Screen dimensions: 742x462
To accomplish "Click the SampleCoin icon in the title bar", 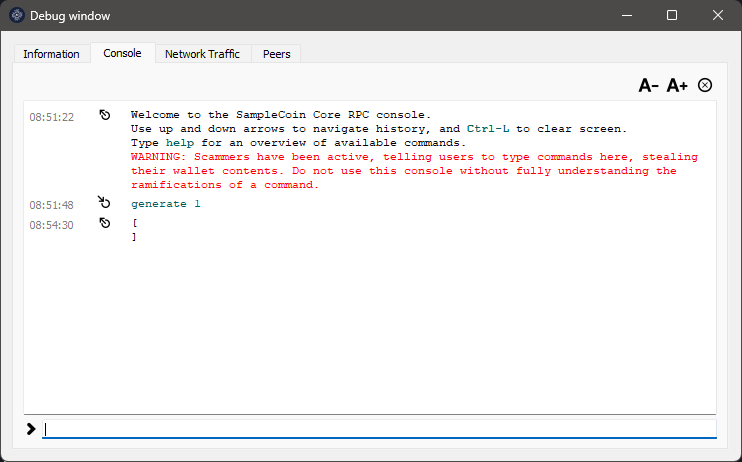I will click(17, 16).
